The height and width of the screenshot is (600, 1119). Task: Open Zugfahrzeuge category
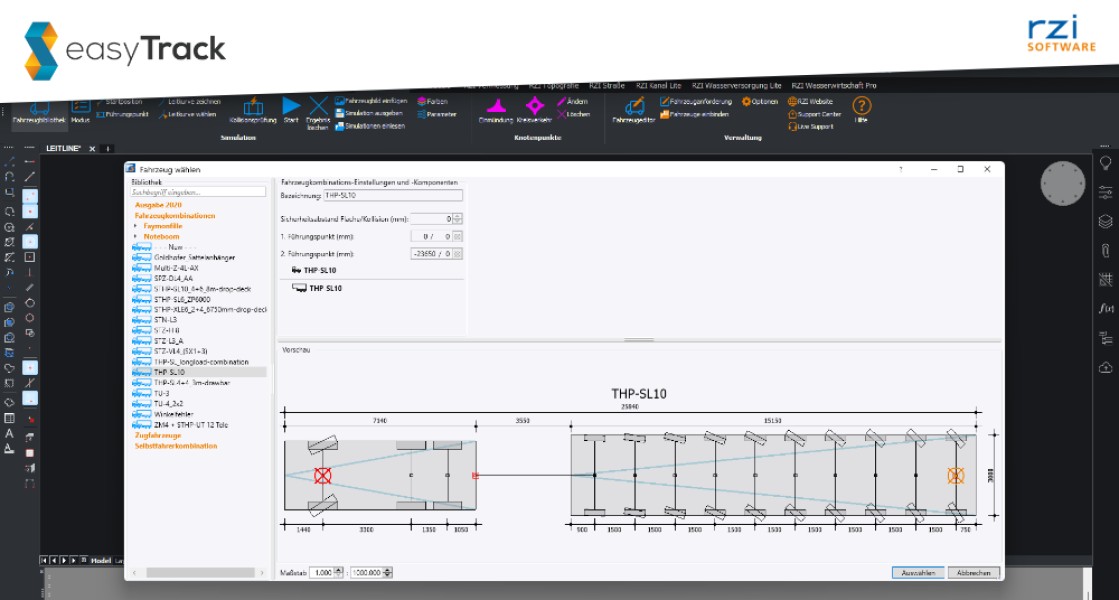158,435
